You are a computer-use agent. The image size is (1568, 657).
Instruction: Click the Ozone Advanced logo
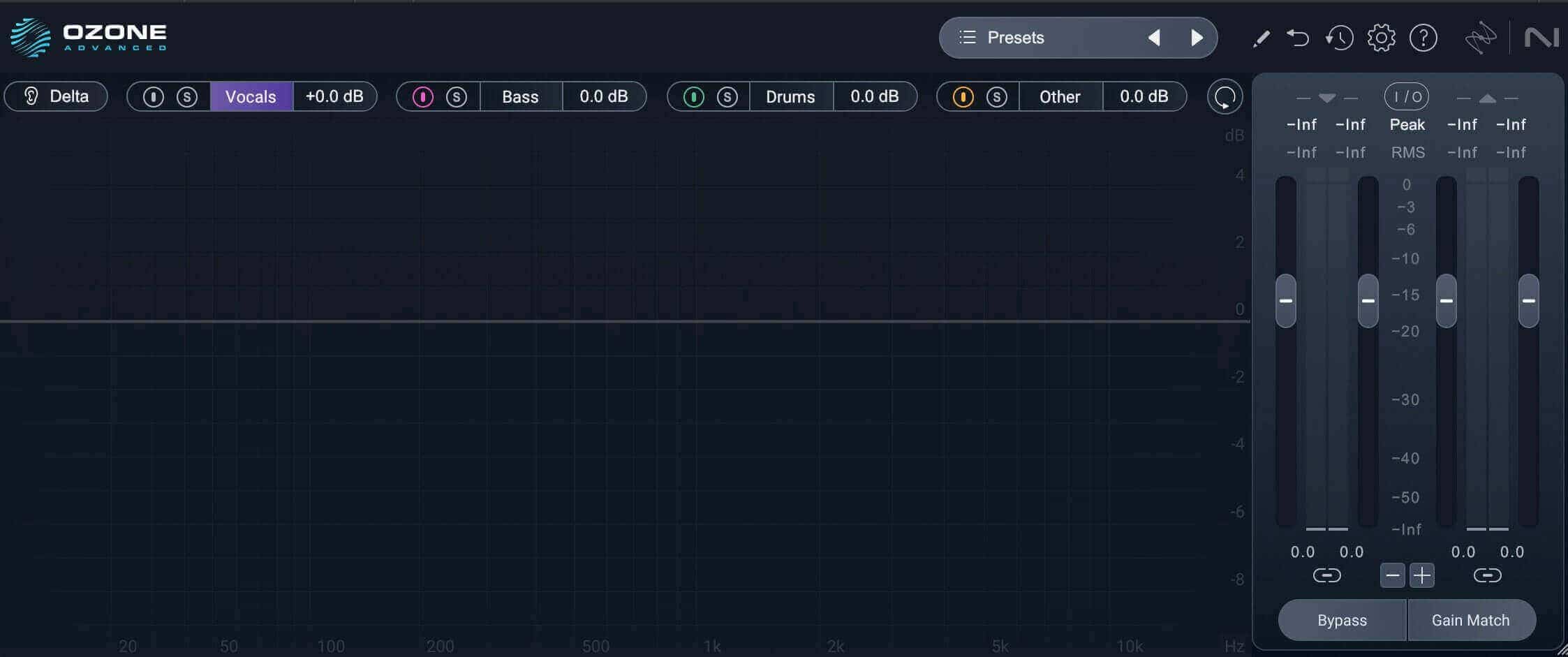click(x=89, y=38)
